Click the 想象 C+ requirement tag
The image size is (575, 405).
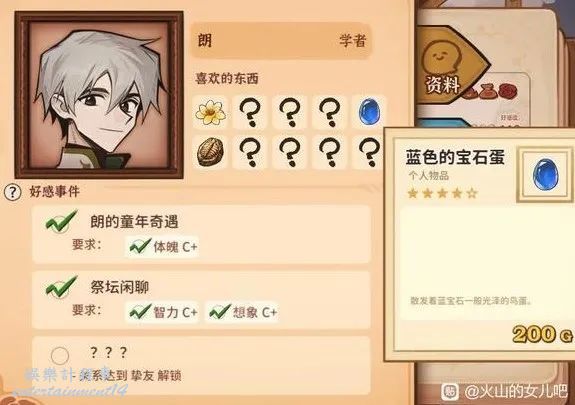coord(242,312)
